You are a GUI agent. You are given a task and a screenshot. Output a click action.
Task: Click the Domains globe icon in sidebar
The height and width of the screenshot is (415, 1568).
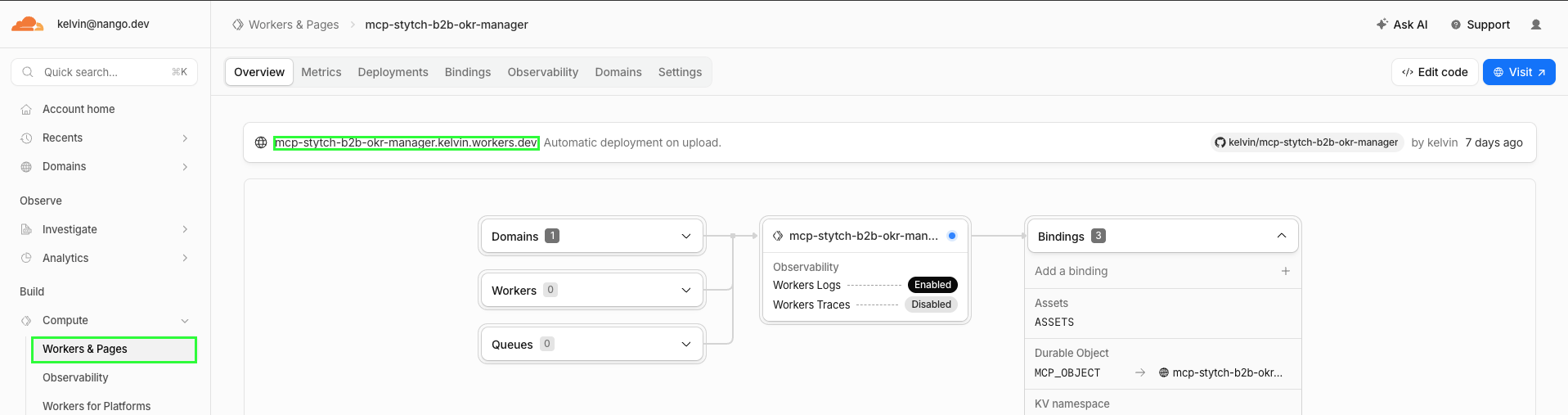[26, 166]
